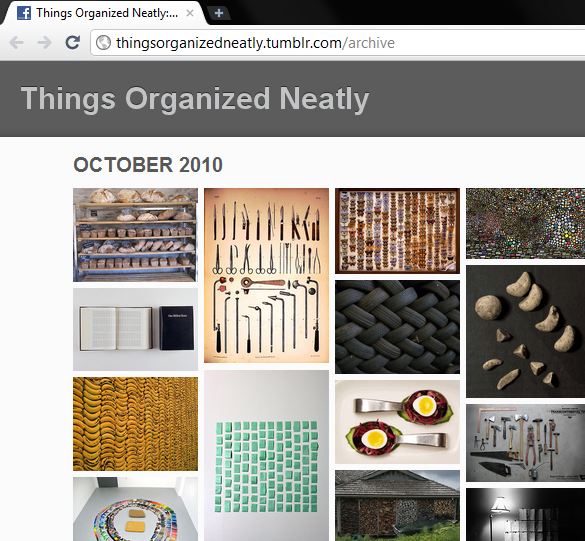This screenshot has width=585, height=541.
Task: Open the Things Organized Neatly header link
Action: tap(195, 99)
